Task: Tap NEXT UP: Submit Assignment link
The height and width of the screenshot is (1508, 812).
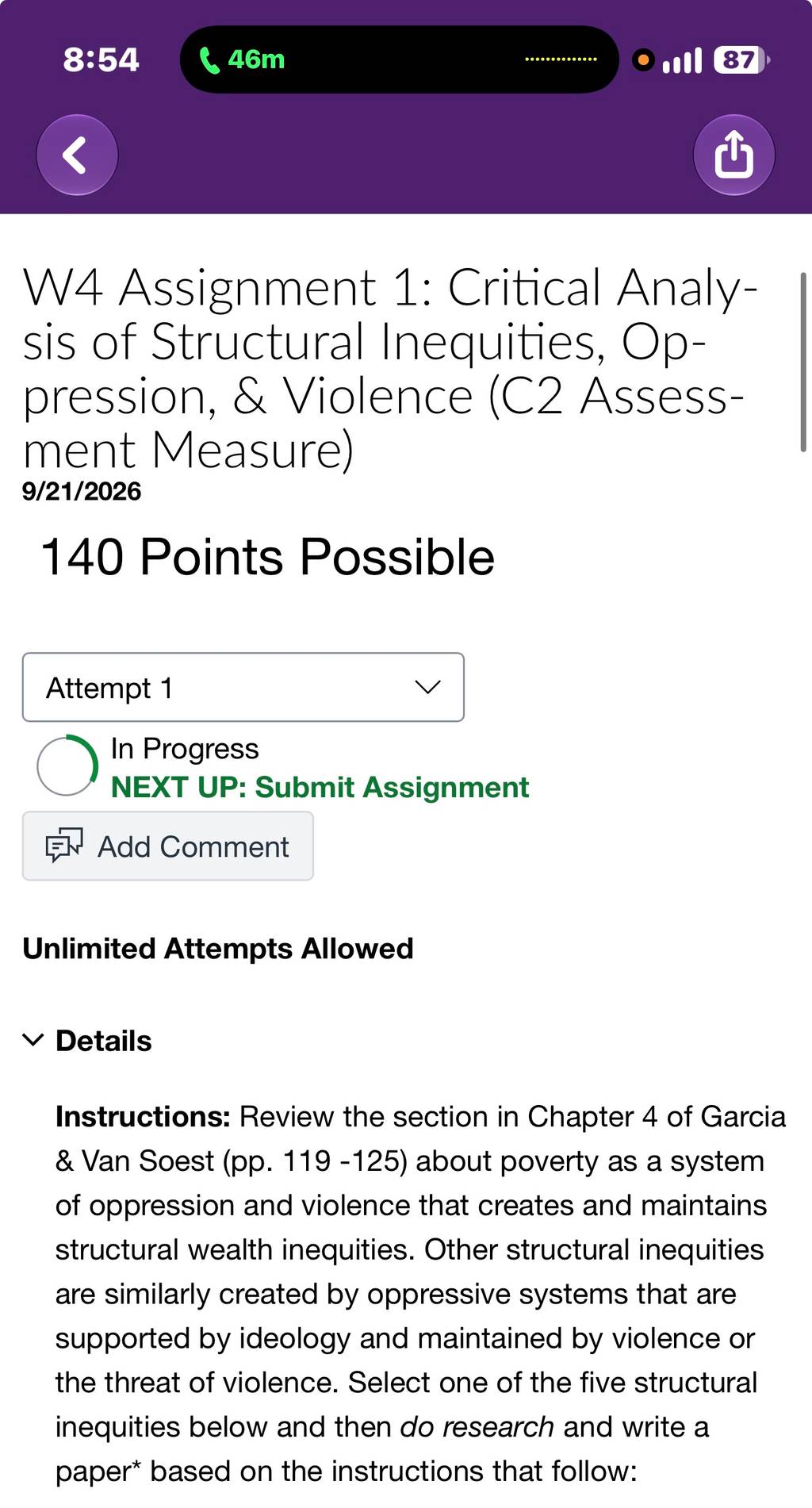Action: click(320, 787)
